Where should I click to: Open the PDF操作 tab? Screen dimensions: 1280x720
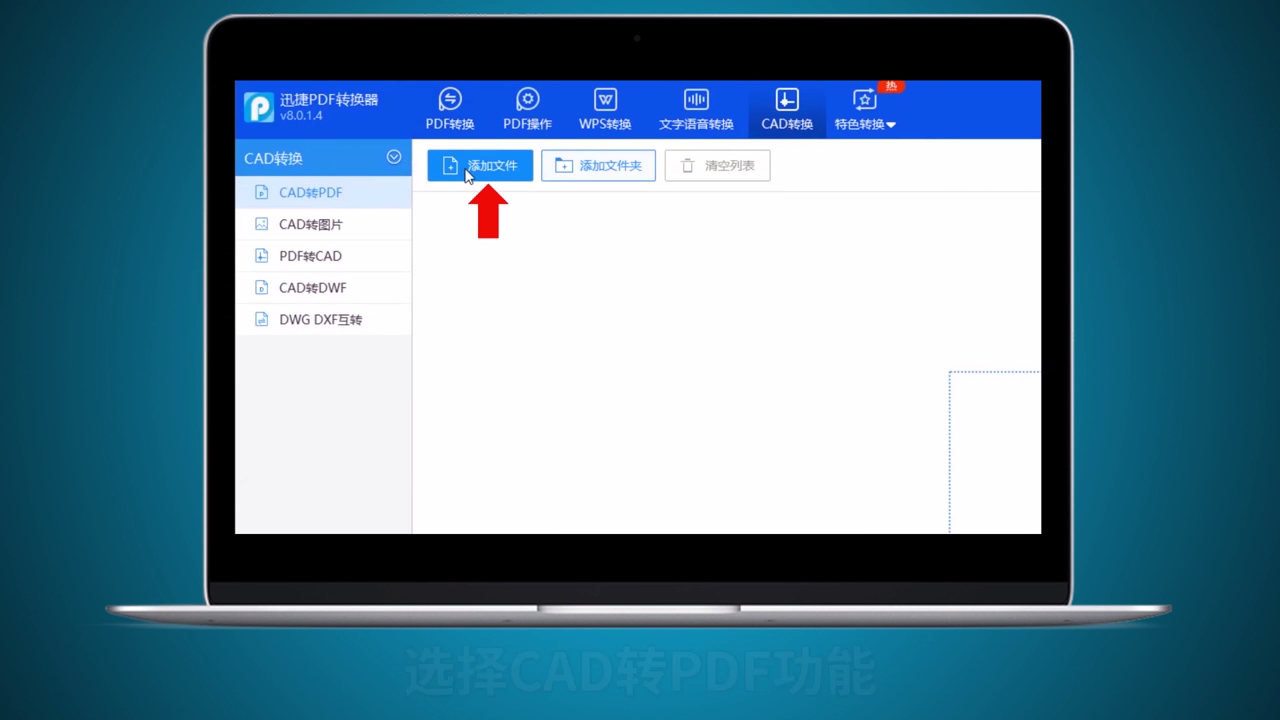click(x=527, y=110)
